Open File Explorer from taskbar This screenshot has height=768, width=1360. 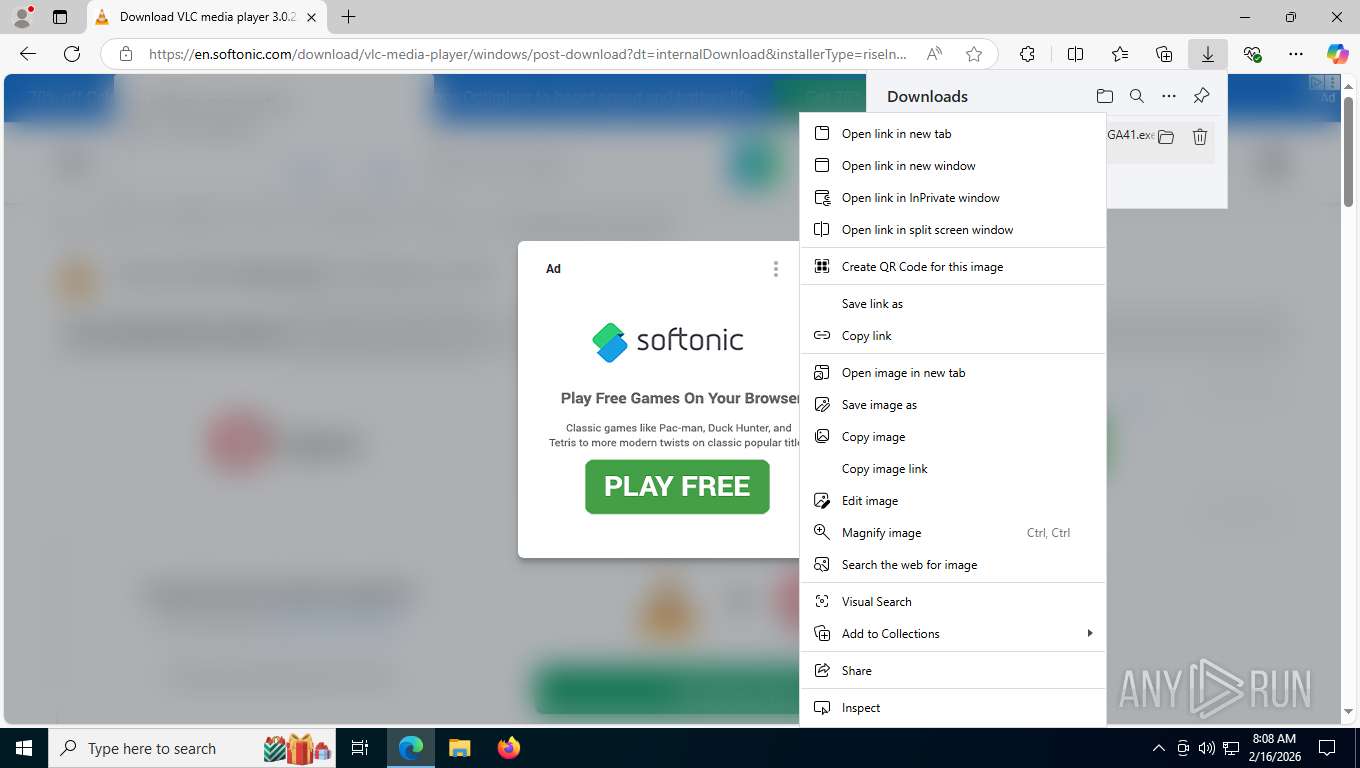click(459, 748)
